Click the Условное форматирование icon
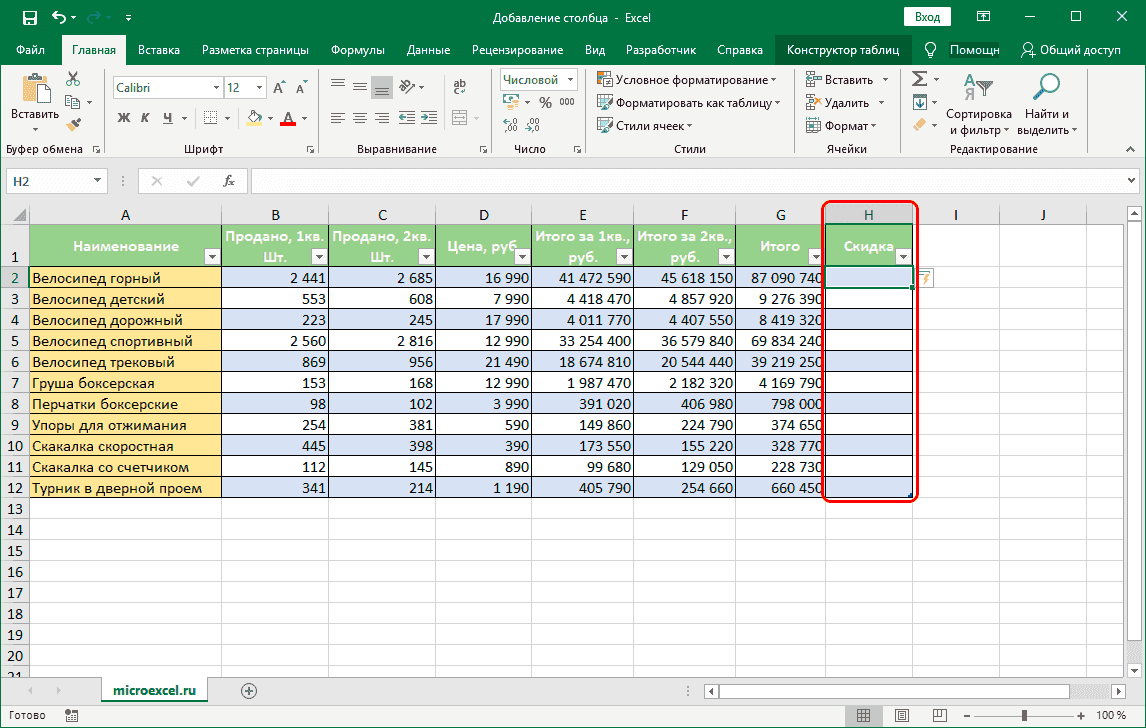This screenshot has height=728, width=1146. (x=604, y=78)
